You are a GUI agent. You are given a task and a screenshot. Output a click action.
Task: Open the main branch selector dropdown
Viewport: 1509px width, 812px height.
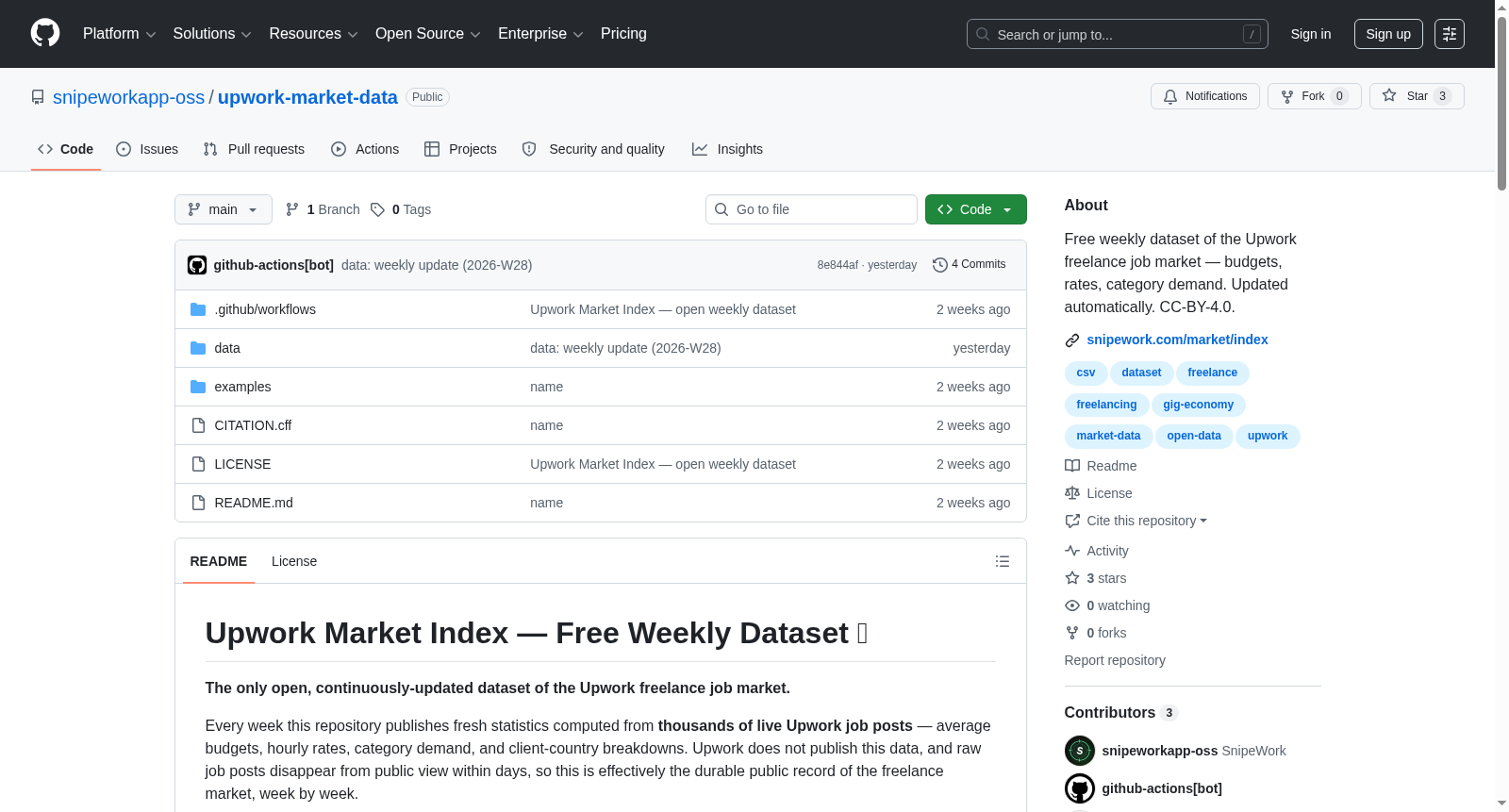(x=224, y=209)
